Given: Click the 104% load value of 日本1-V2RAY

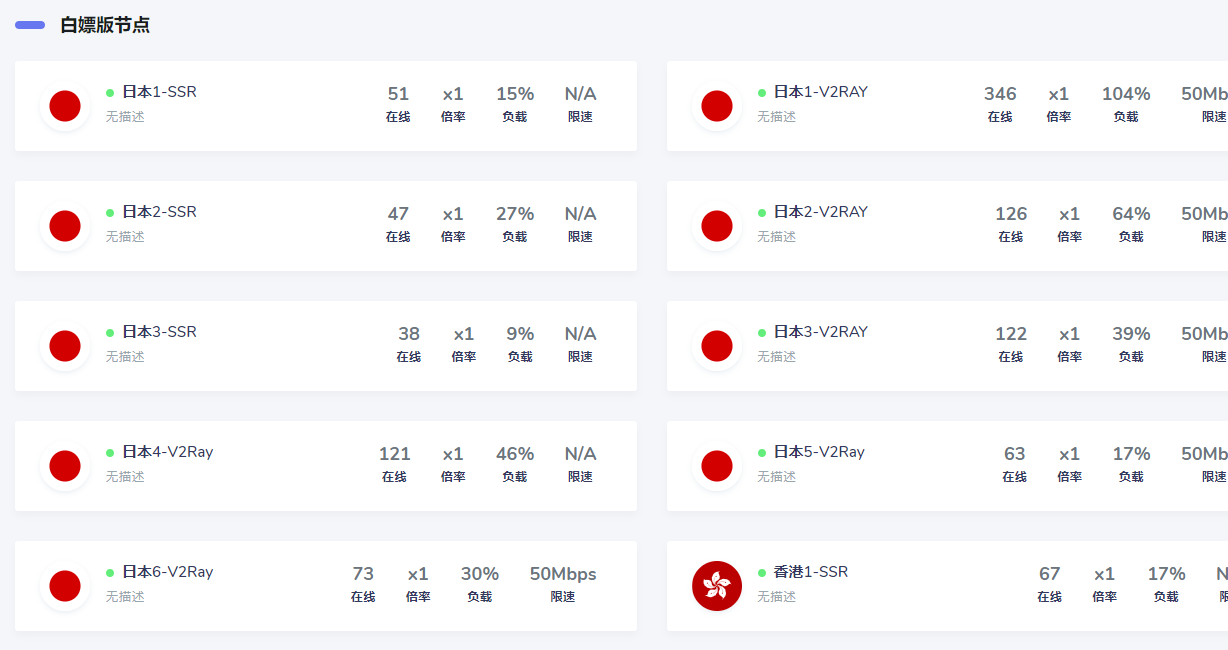Looking at the screenshot, I should (x=1126, y=94).
